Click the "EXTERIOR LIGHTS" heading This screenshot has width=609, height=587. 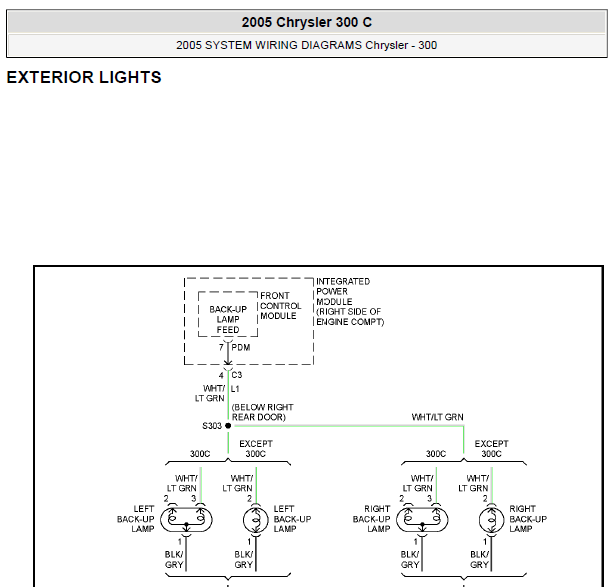pos(84,77)
